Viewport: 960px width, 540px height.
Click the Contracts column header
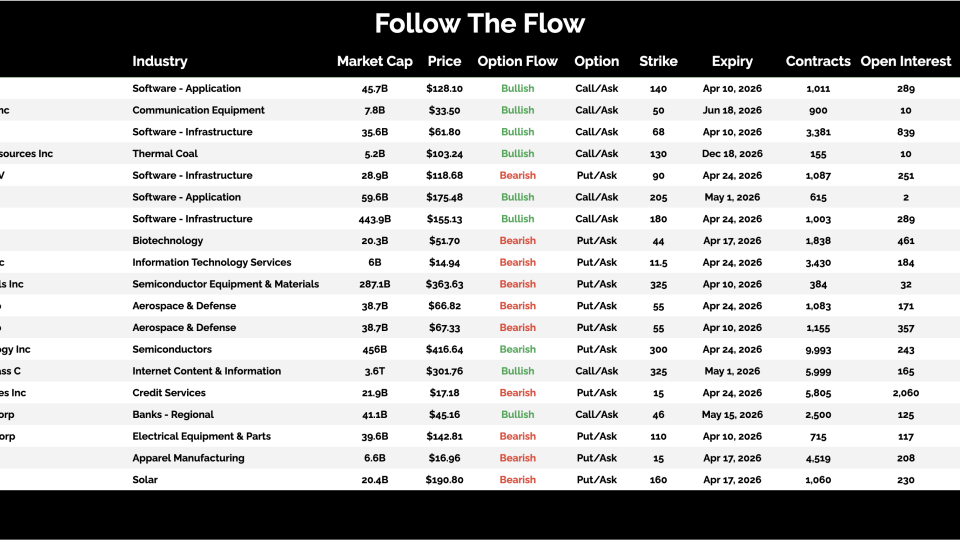click(818, 61)
